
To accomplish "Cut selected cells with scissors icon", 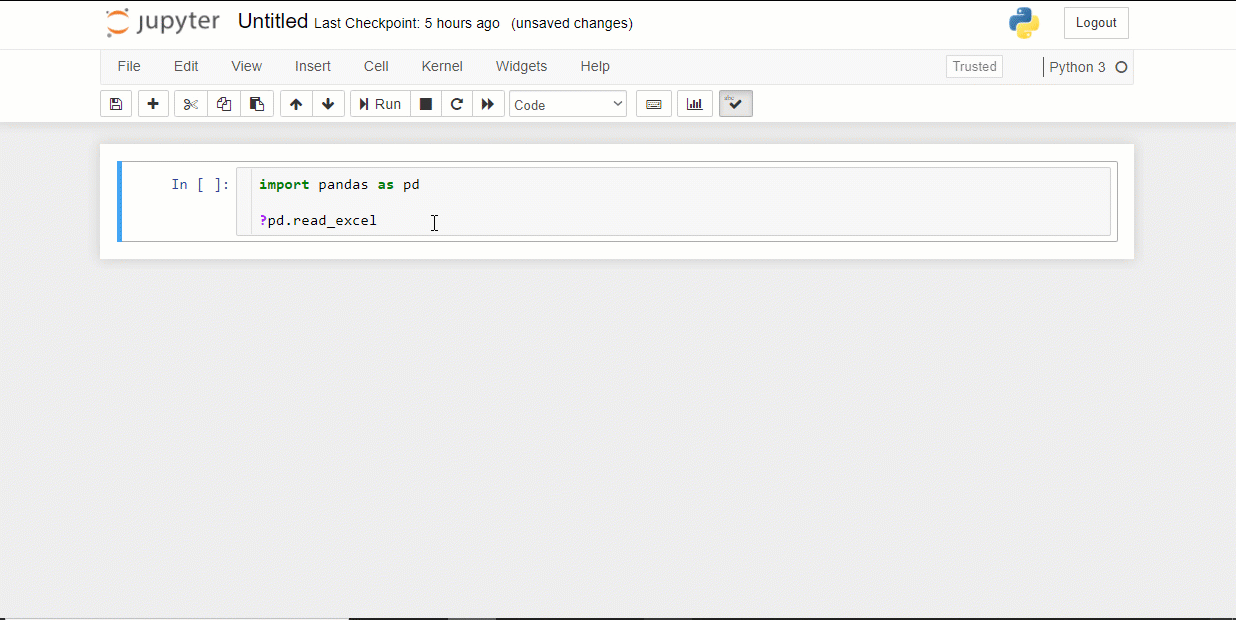I will click(x=191, y=104).
